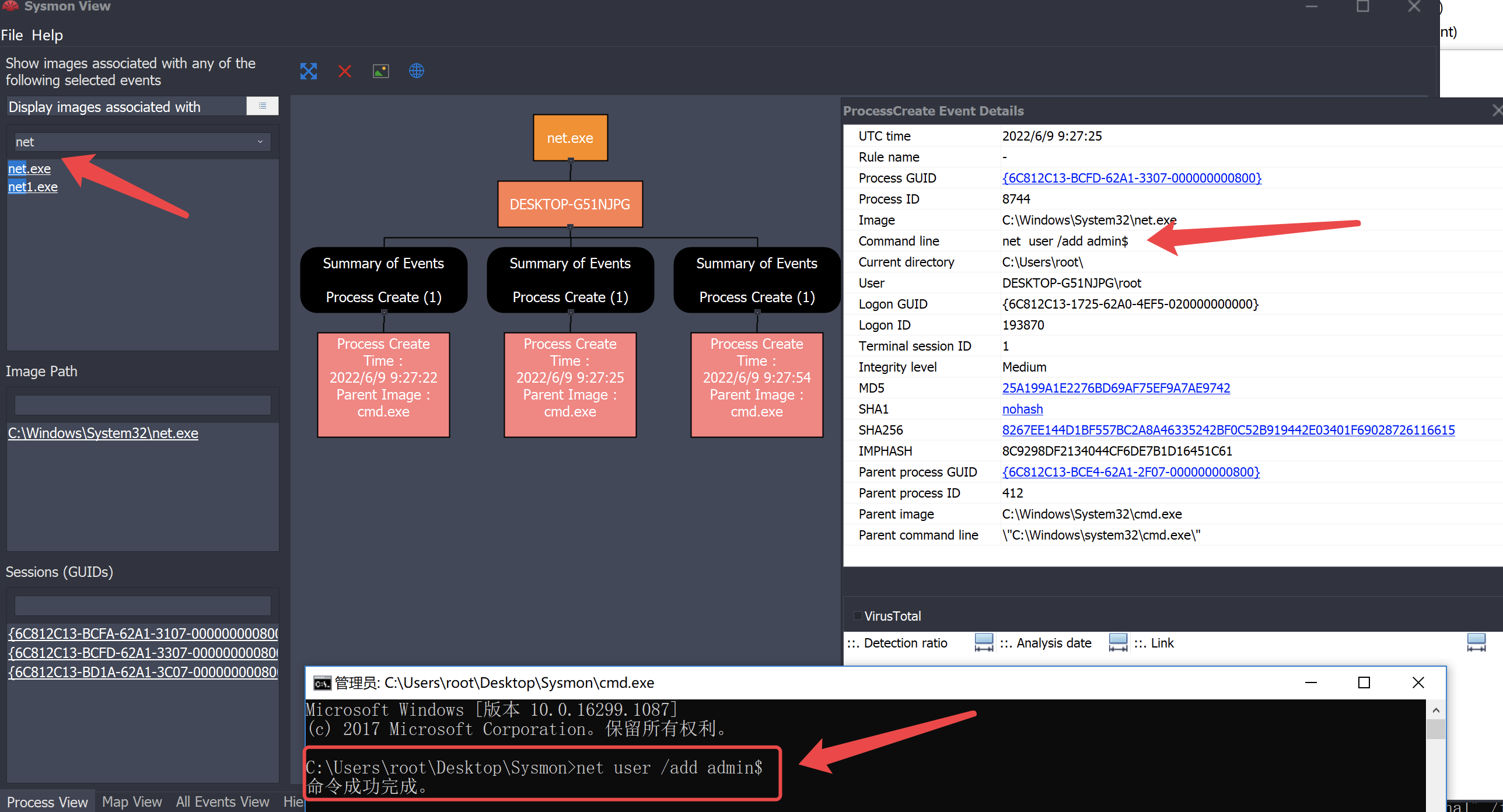This screenshot has width=1503, height=812.
Task: Open the File menu
Action: pos(12,35)
